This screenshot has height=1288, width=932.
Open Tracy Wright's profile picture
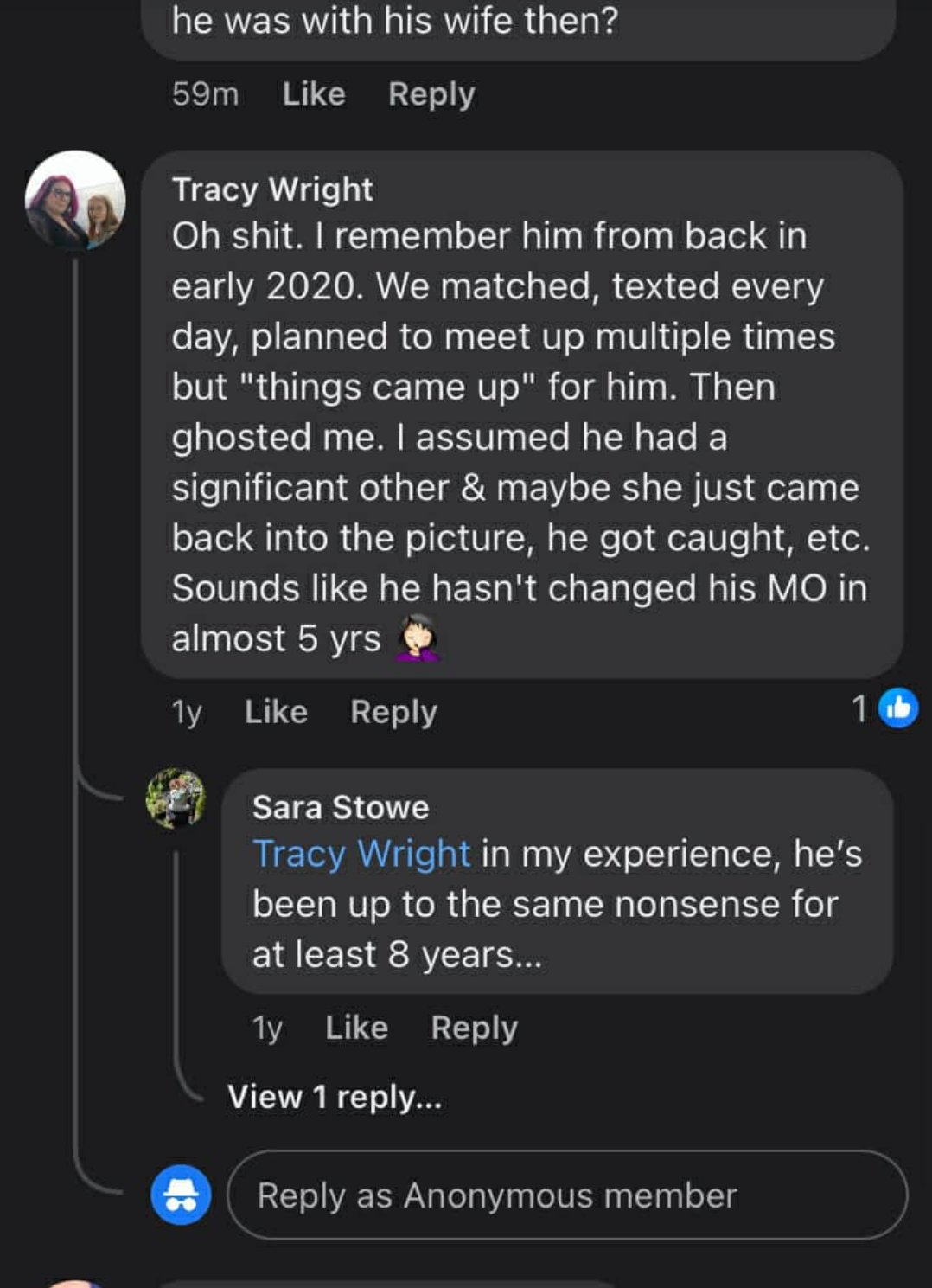tap(75, 201)
